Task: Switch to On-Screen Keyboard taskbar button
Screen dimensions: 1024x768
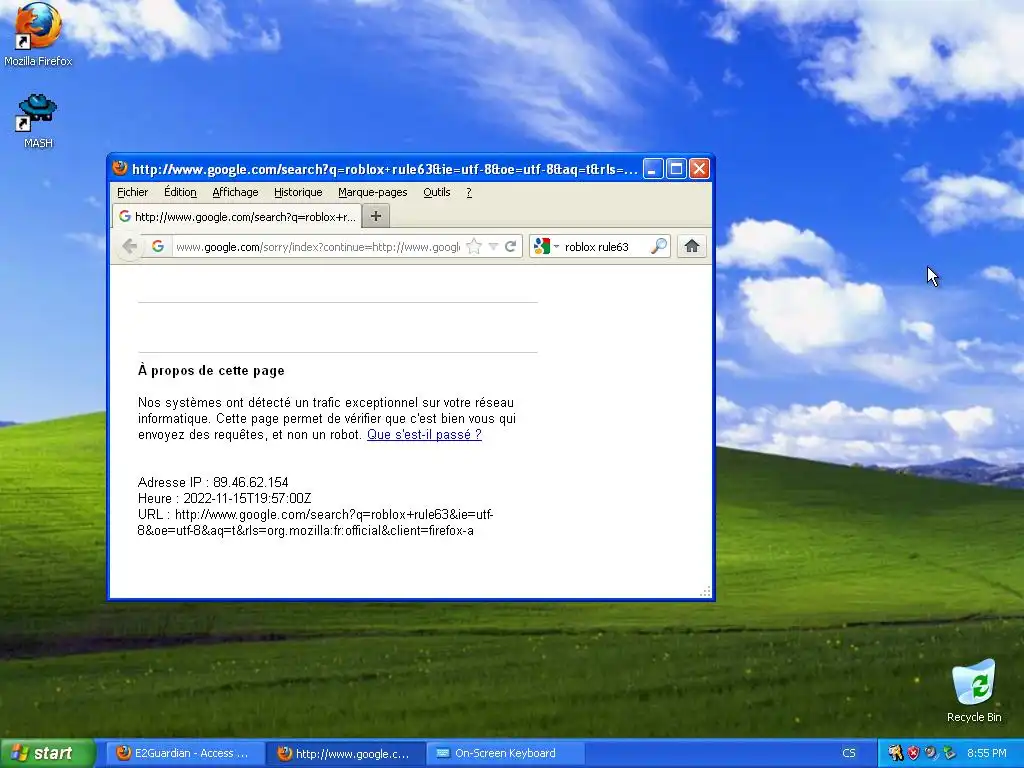Action: 505,753
